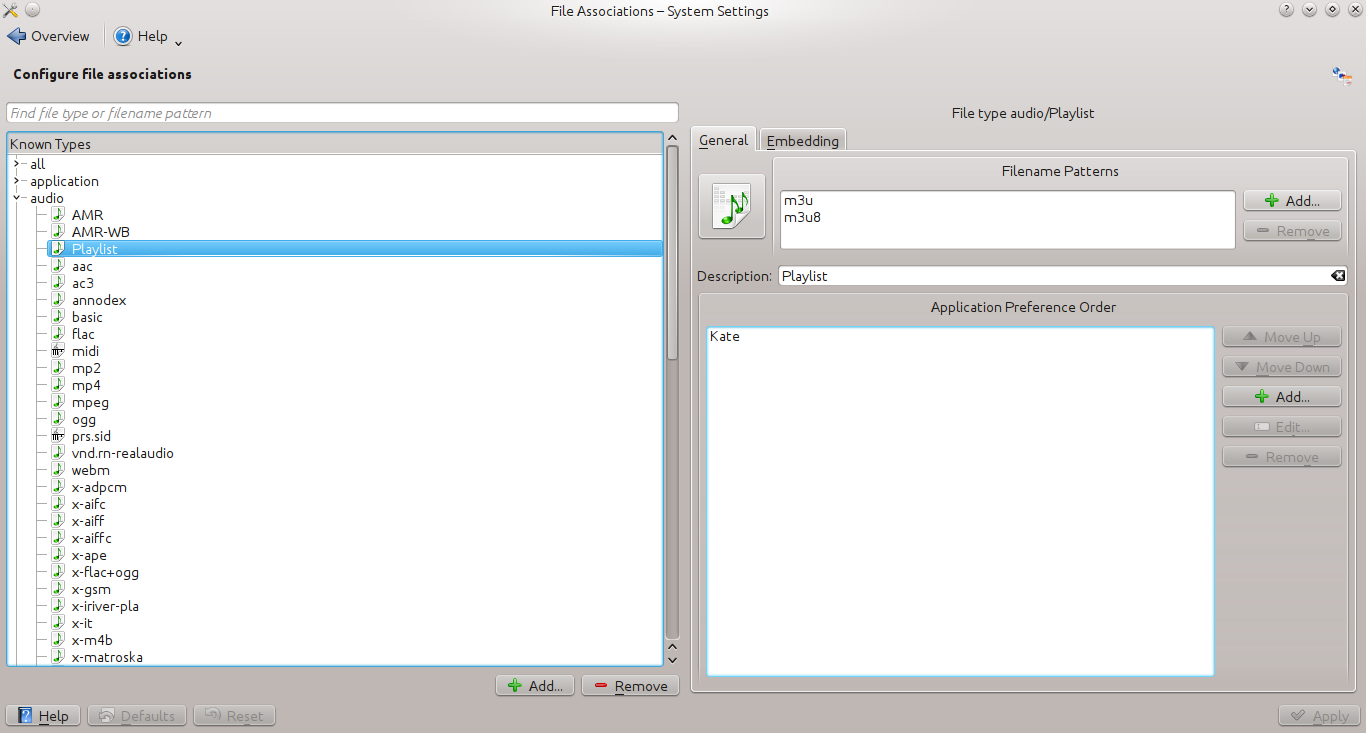Open the Help toolbar dropdown menu
This screenshot has width=1366, height=733.
coord(178,42)
